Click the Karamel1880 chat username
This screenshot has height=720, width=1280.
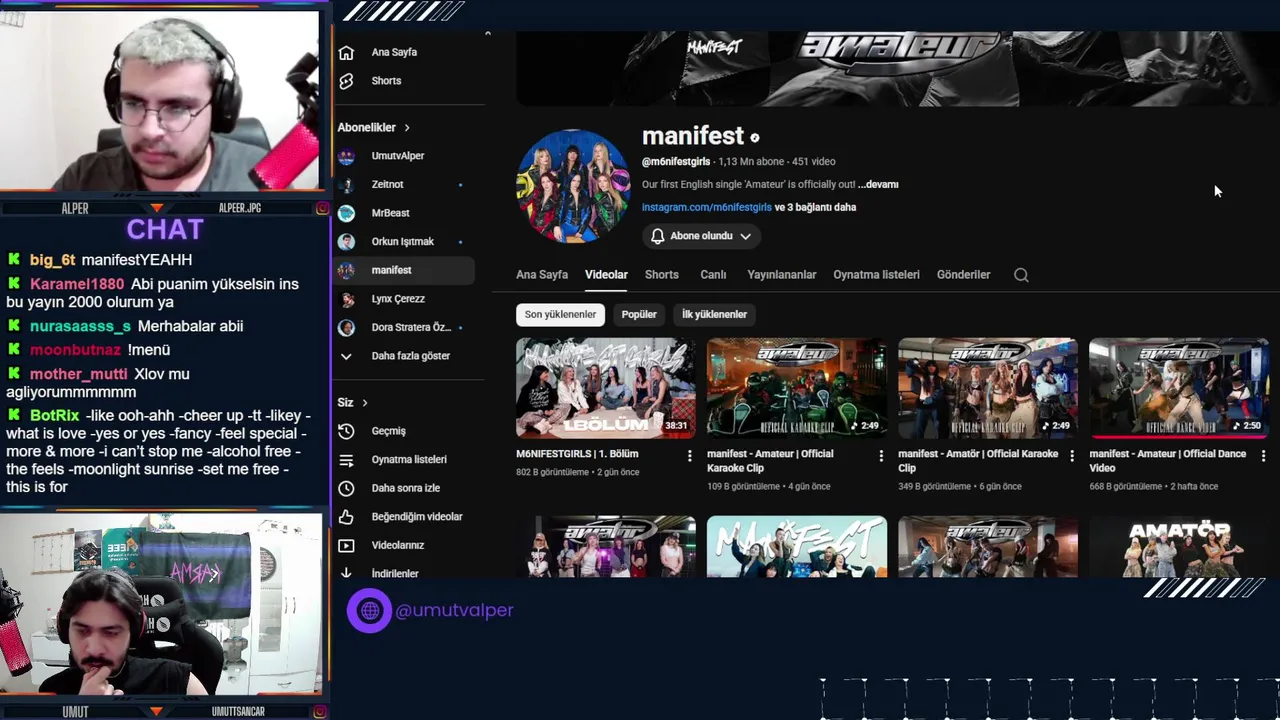tap(77, 284)
